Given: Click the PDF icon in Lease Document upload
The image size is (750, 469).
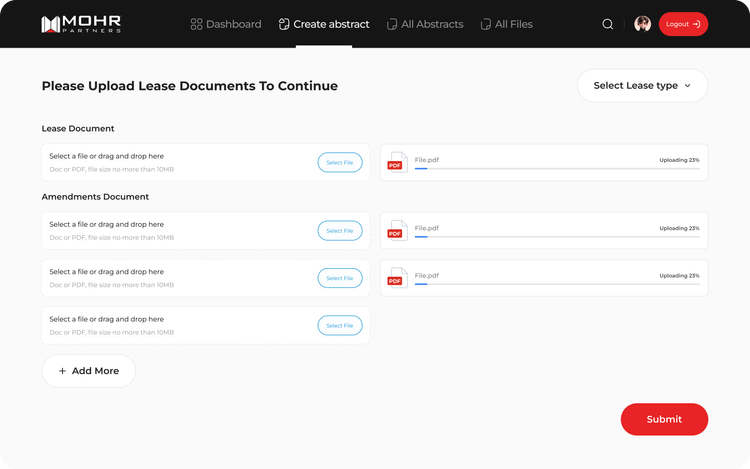Looking at the screenshot, I should pyautogui.click(x=397, y=162).
